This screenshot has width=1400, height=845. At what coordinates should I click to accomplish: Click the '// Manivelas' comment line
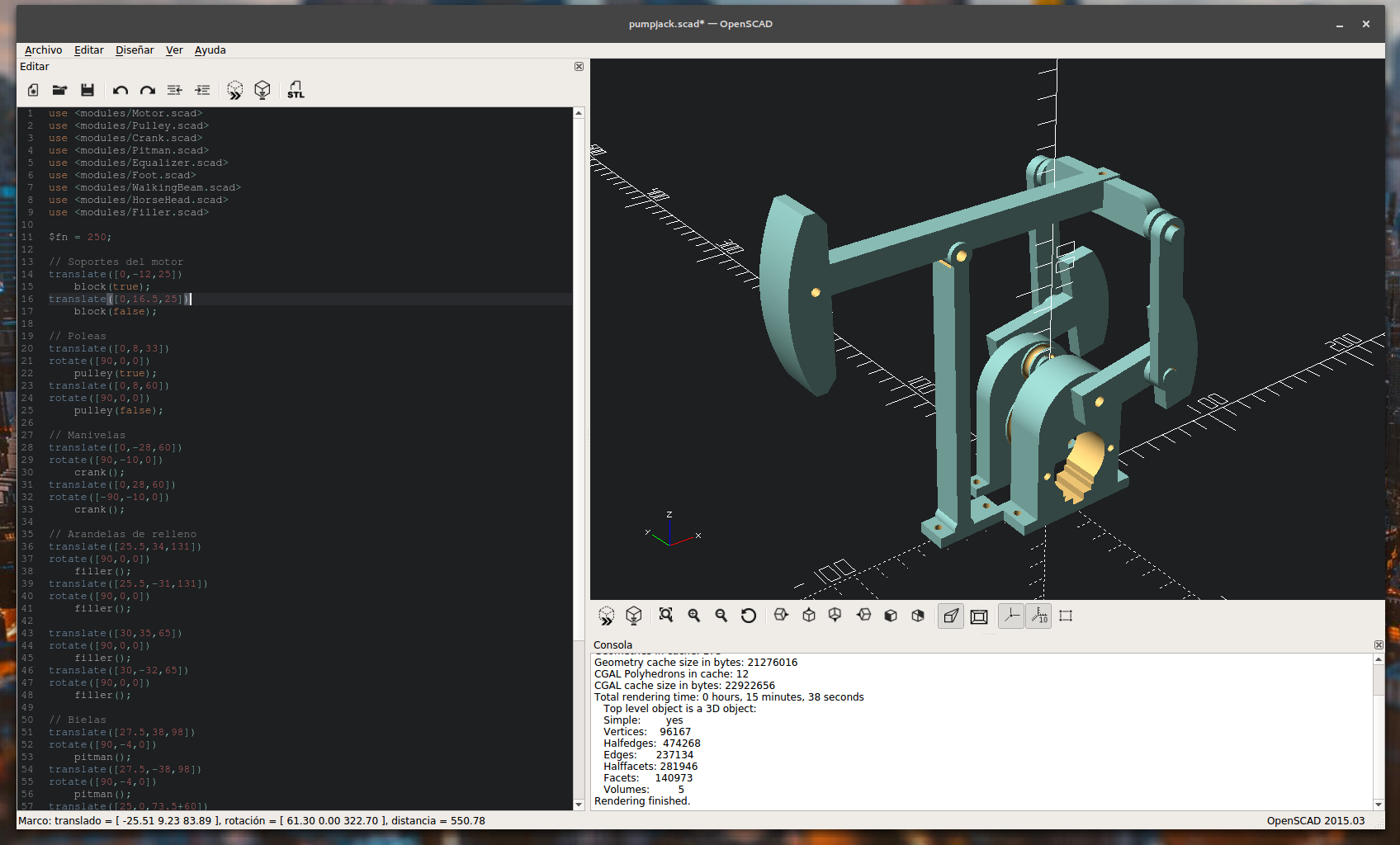click(x=87, y=435)
